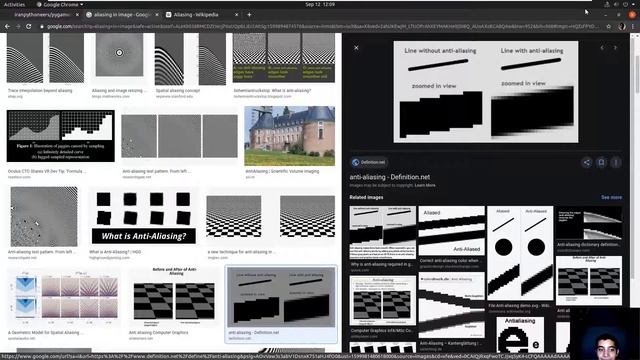The height and width of the screenshot is (360, 640).
Task: Open the Google Chrome app menu dropdown
Action: [60, 4]
